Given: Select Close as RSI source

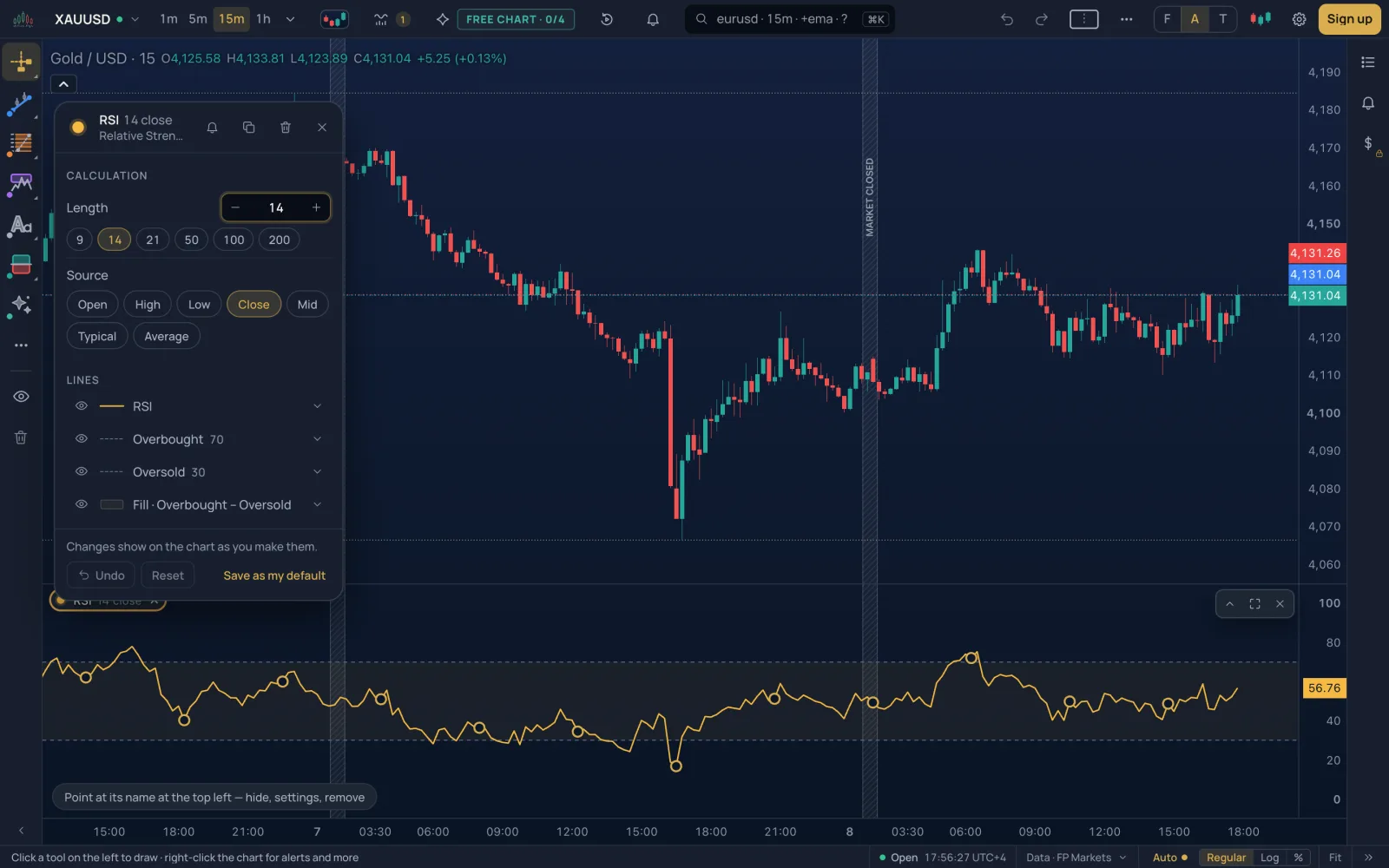Looking at the screenshot, I should pos(253,305).
